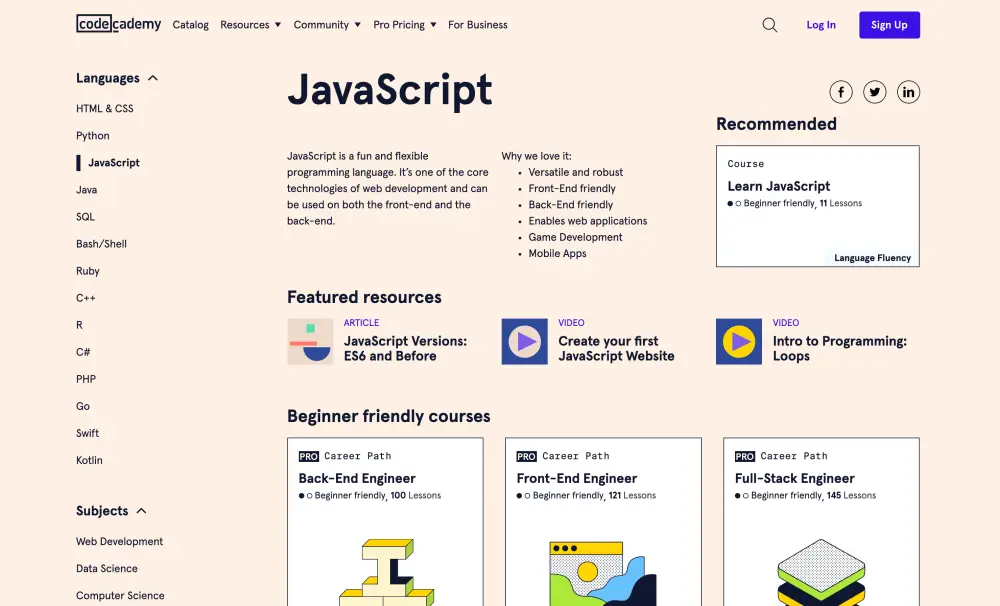This screenshot has width=1000, height=606.
Task: Open the Resources dropdown menu
Action: pyautogui.click(x=250, y=24)
